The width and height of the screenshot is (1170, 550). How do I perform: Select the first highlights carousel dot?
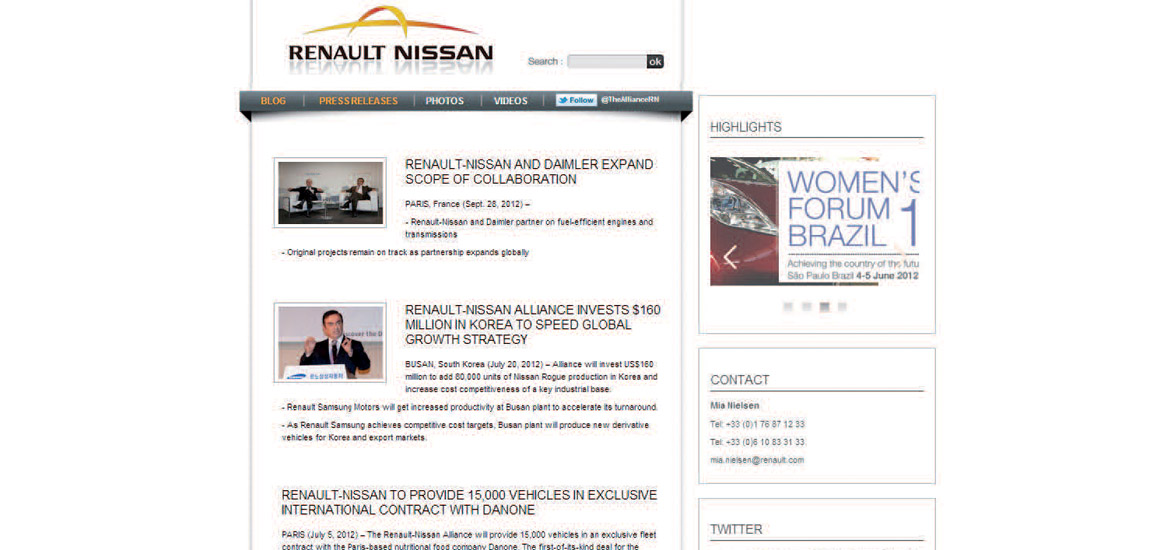pyautogui.click(x=788, y=307)
